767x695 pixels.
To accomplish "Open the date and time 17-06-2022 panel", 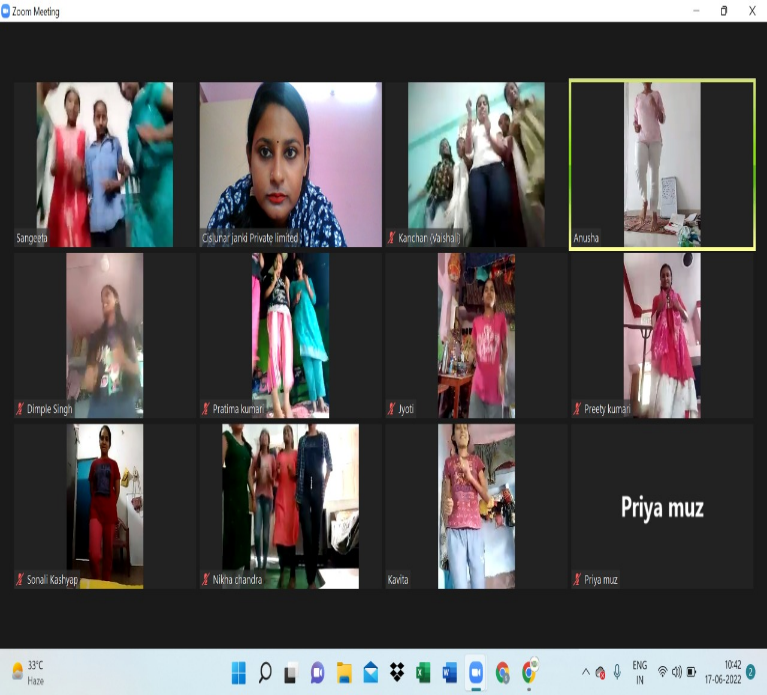I will click(x=732, y=672).
